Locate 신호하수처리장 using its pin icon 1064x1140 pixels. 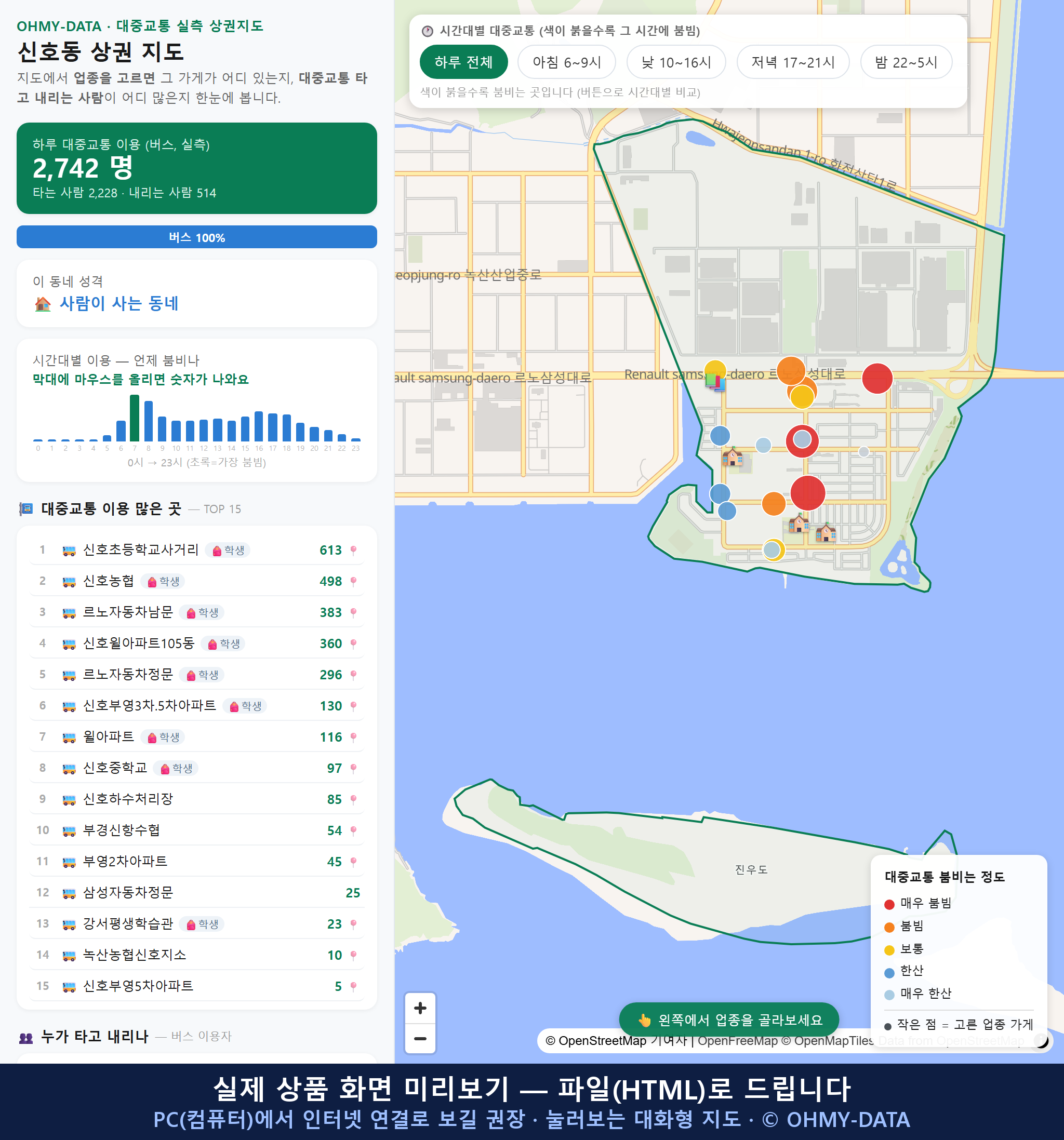coord(353,799)
